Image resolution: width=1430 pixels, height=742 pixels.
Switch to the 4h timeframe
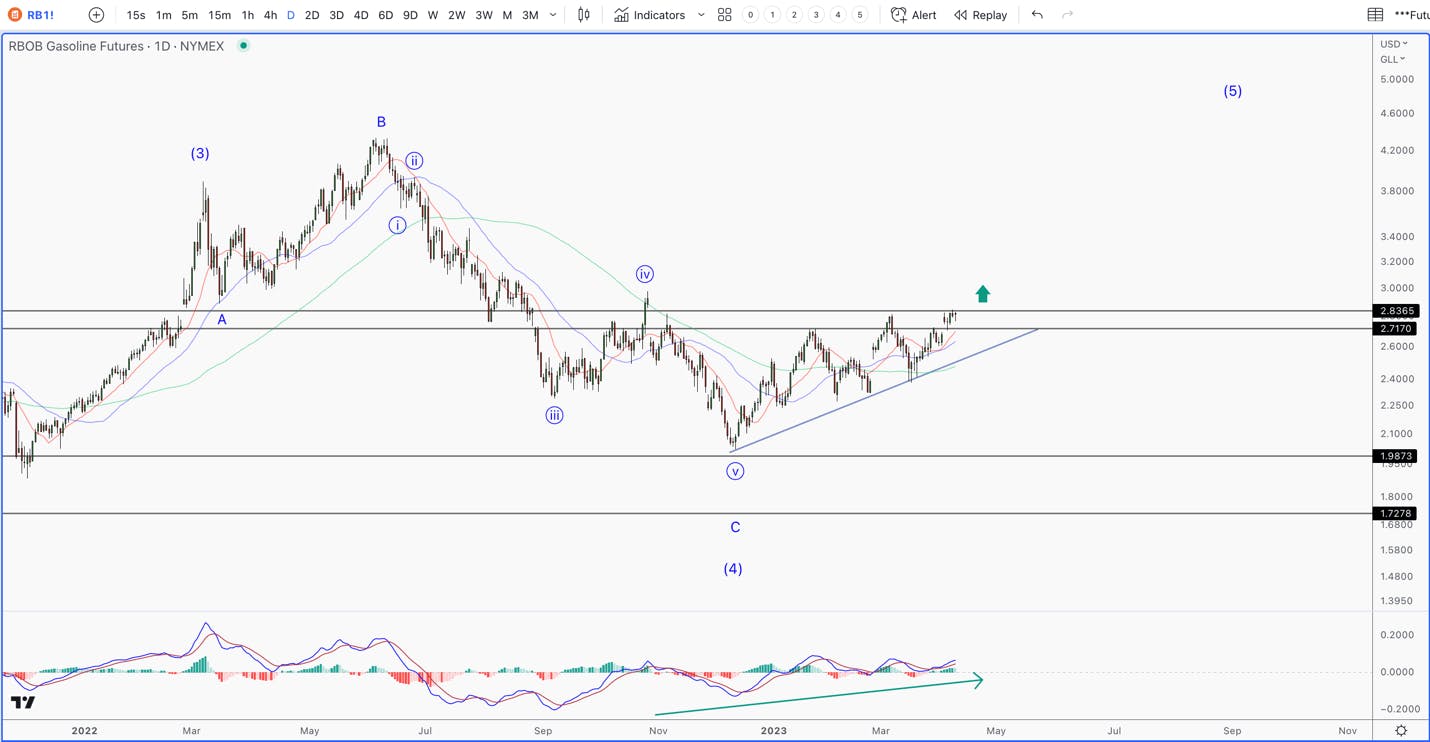270,15
